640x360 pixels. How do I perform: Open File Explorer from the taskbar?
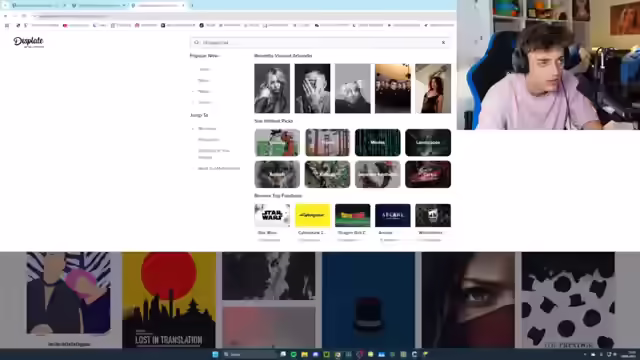click(304, 354)
